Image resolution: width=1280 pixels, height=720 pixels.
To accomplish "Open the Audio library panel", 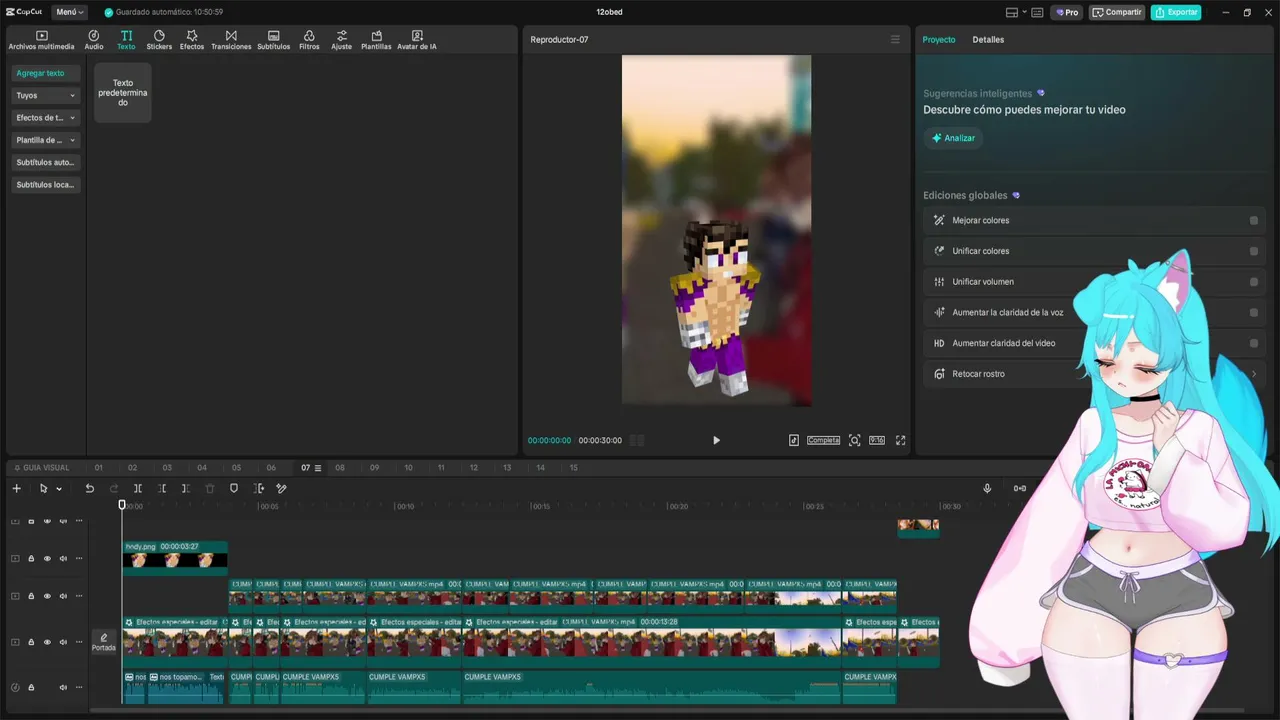I will (x=94, y=40).
